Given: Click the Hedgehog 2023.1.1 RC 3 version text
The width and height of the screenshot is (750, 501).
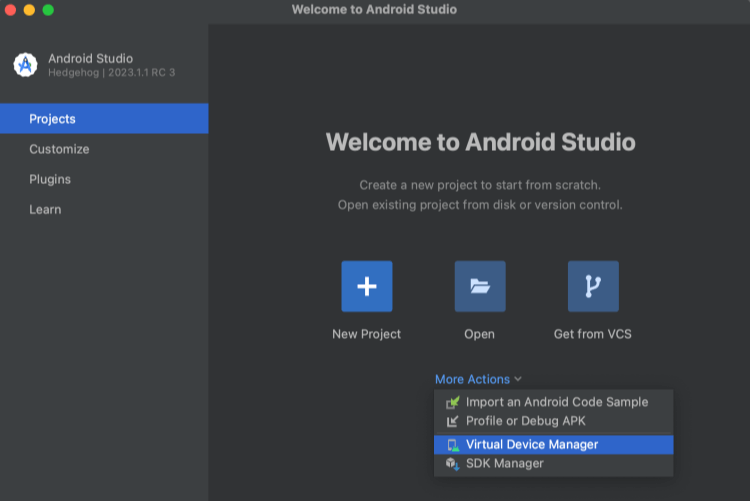Looking at the screenshot, I should point(111,73).
